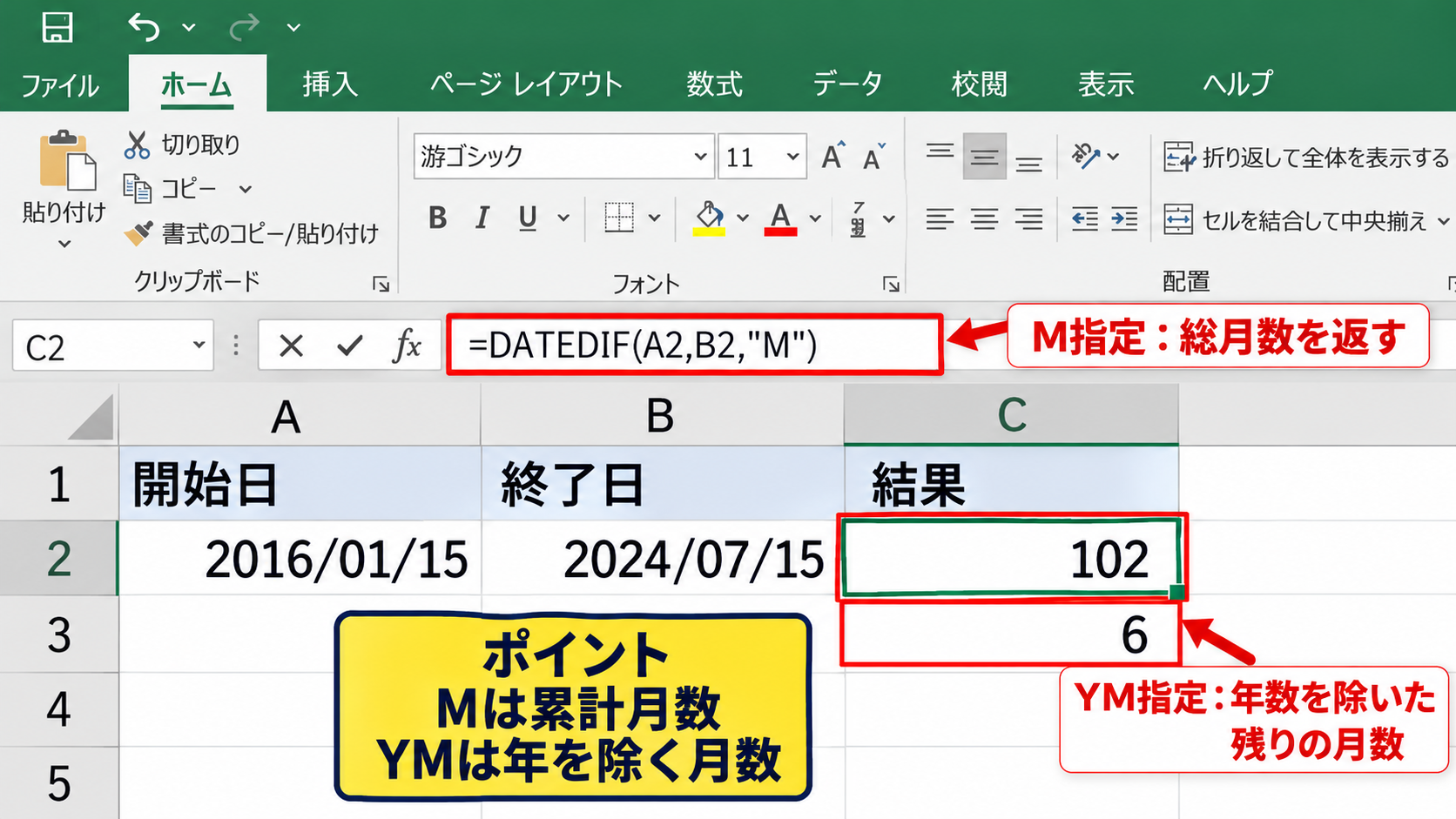Click cell containing 2016/01/15
Screen dimensions: 1456x819
coord(300,559)
